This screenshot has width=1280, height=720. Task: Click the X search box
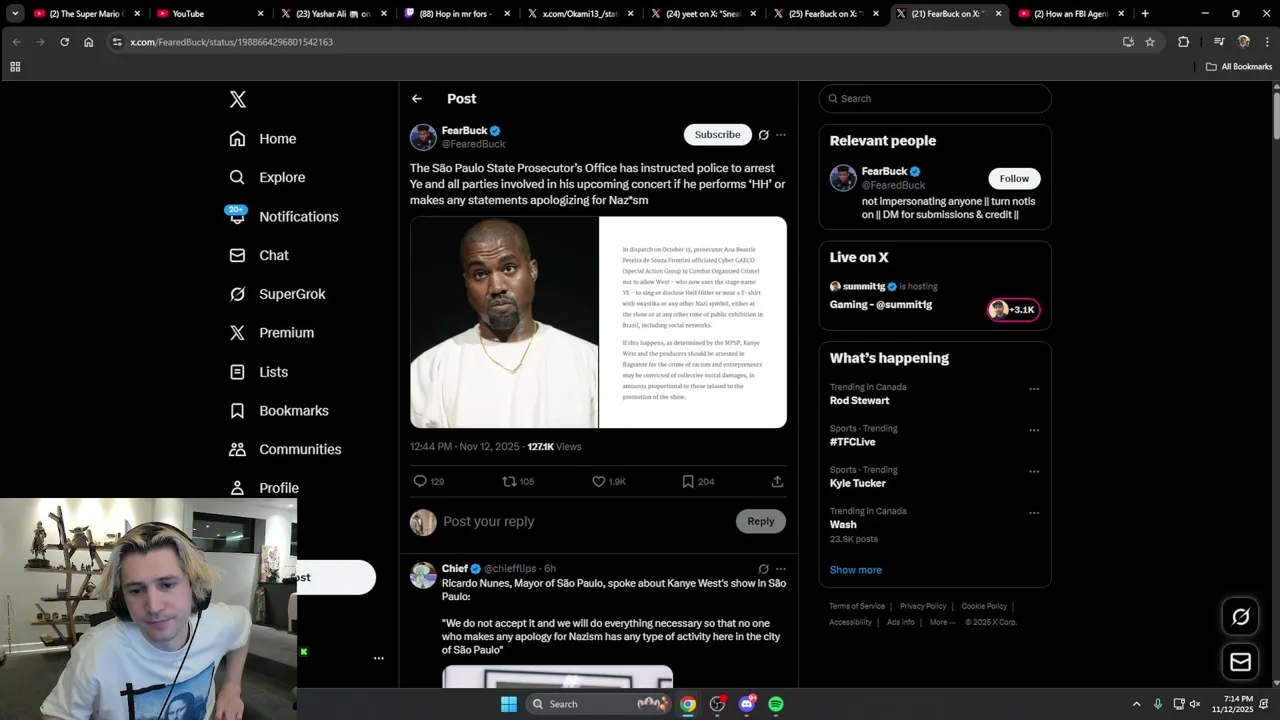pos(935,99)
